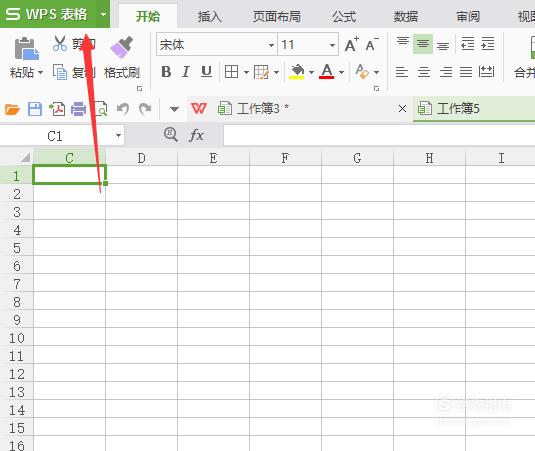Open the 审阅 ribbon tab
The image size is (535, 451).
coord(468,16)
